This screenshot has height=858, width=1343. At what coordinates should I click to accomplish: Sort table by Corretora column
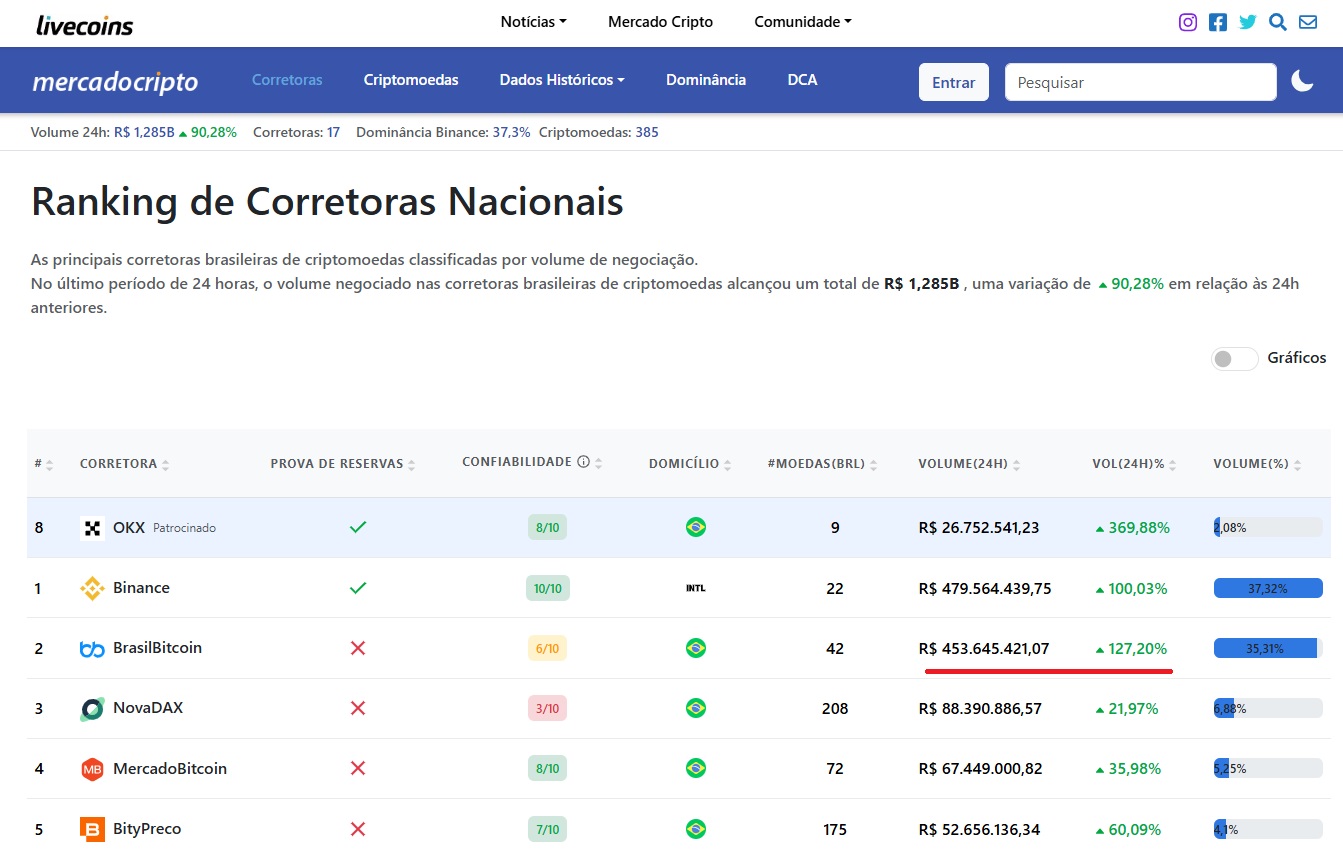tap(125, 464)
